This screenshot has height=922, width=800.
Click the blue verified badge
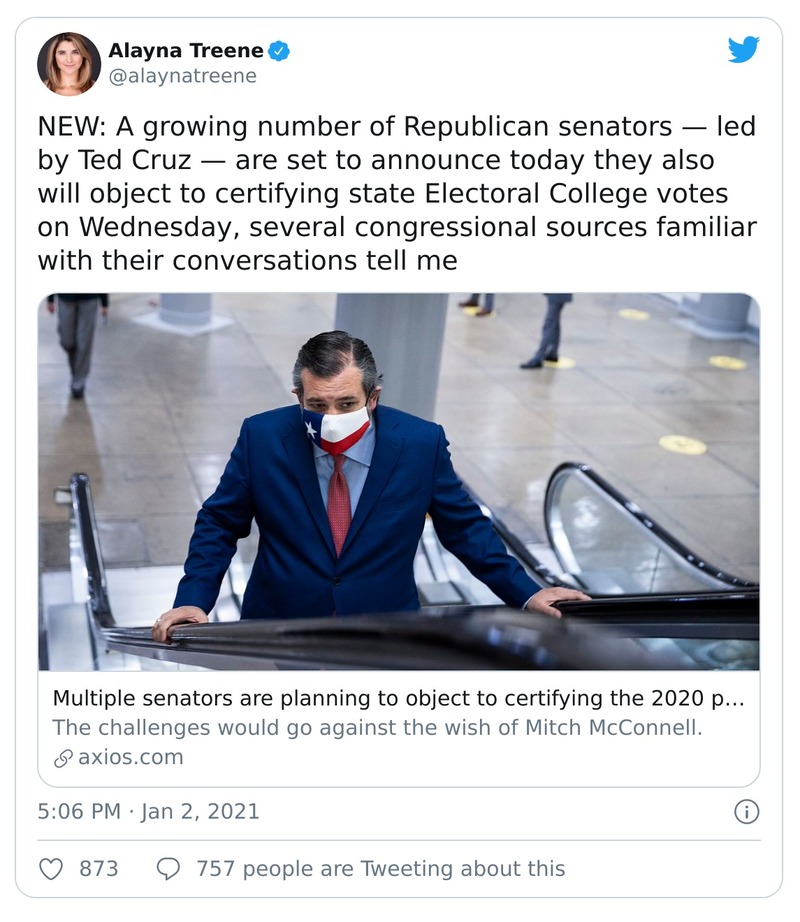click(x=281, y=50)
